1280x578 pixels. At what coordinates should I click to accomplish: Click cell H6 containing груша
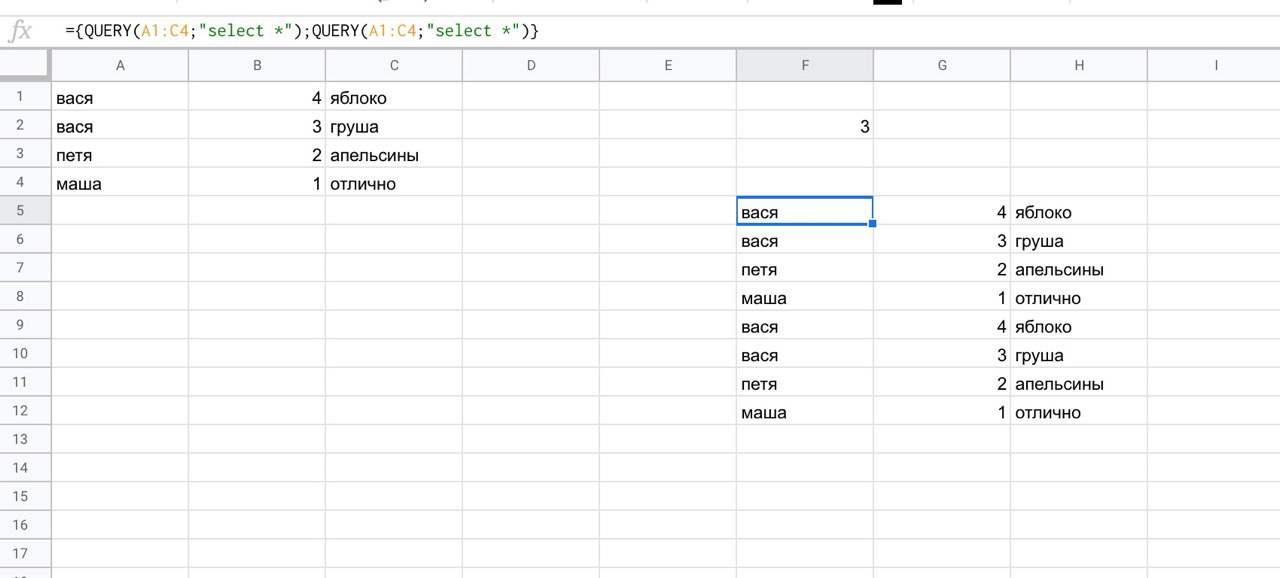pos(1079,241)
